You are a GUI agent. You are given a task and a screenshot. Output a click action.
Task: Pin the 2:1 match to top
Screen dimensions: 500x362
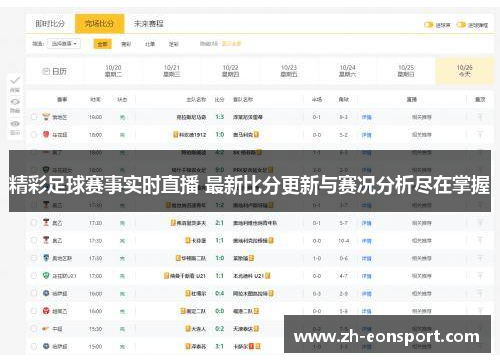480,222
